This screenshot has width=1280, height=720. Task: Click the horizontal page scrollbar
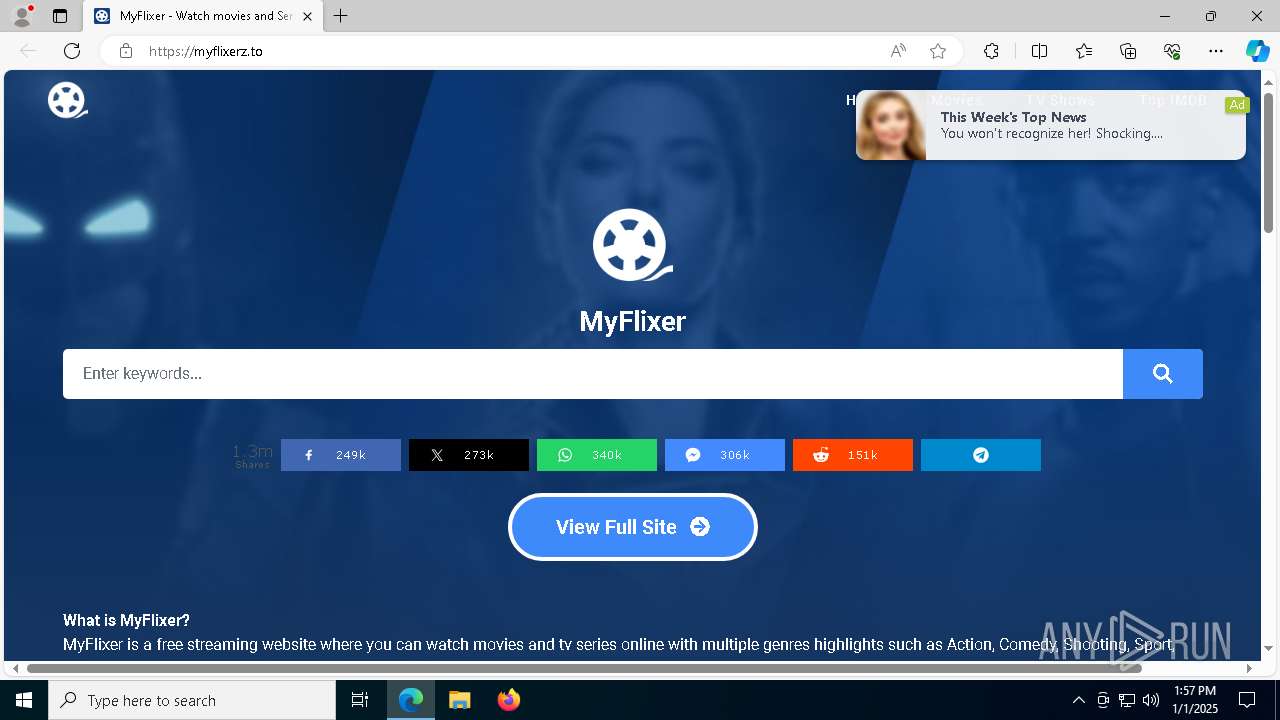pos(584,668)
